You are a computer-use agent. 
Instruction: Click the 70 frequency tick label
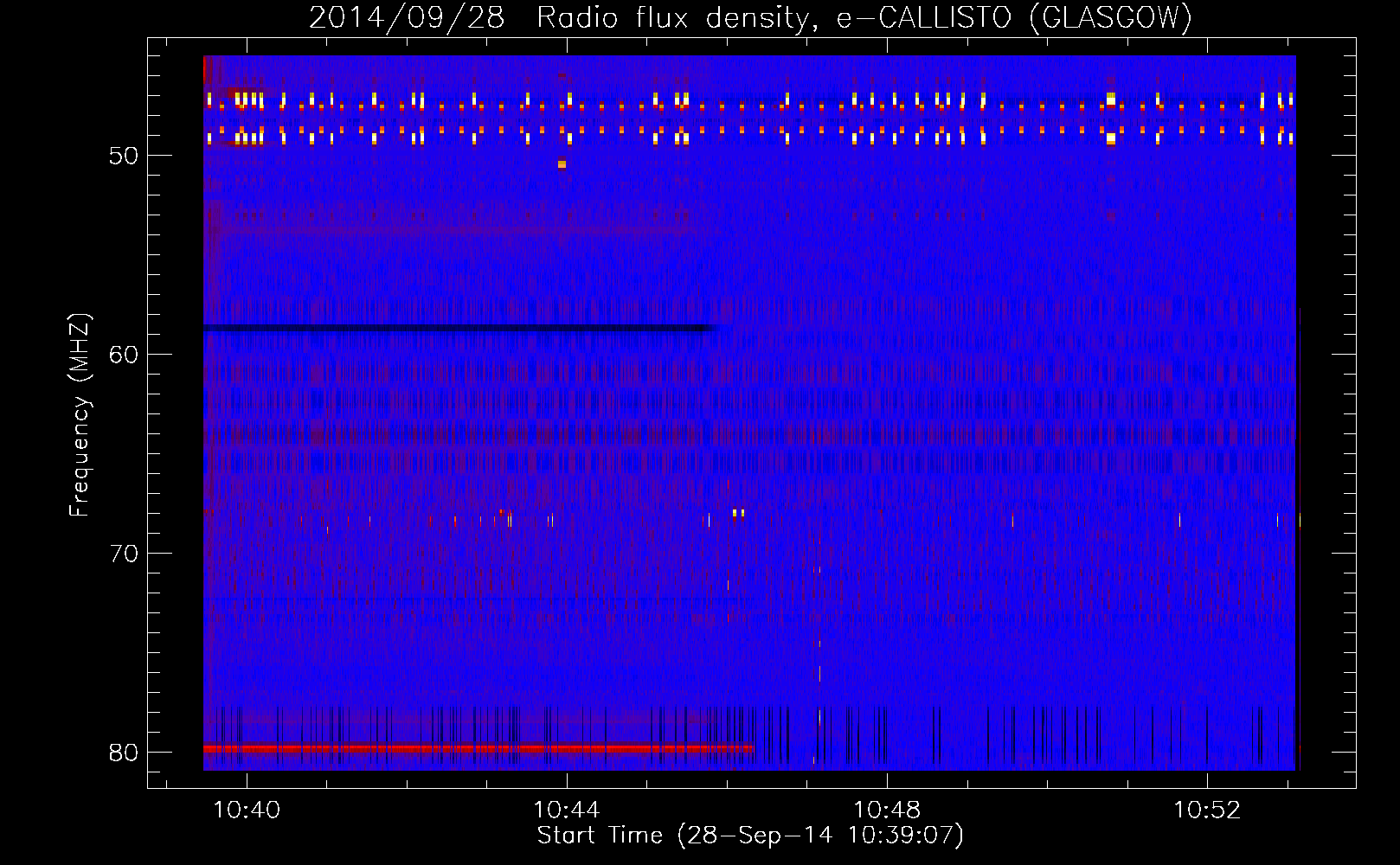click(124, 554)
